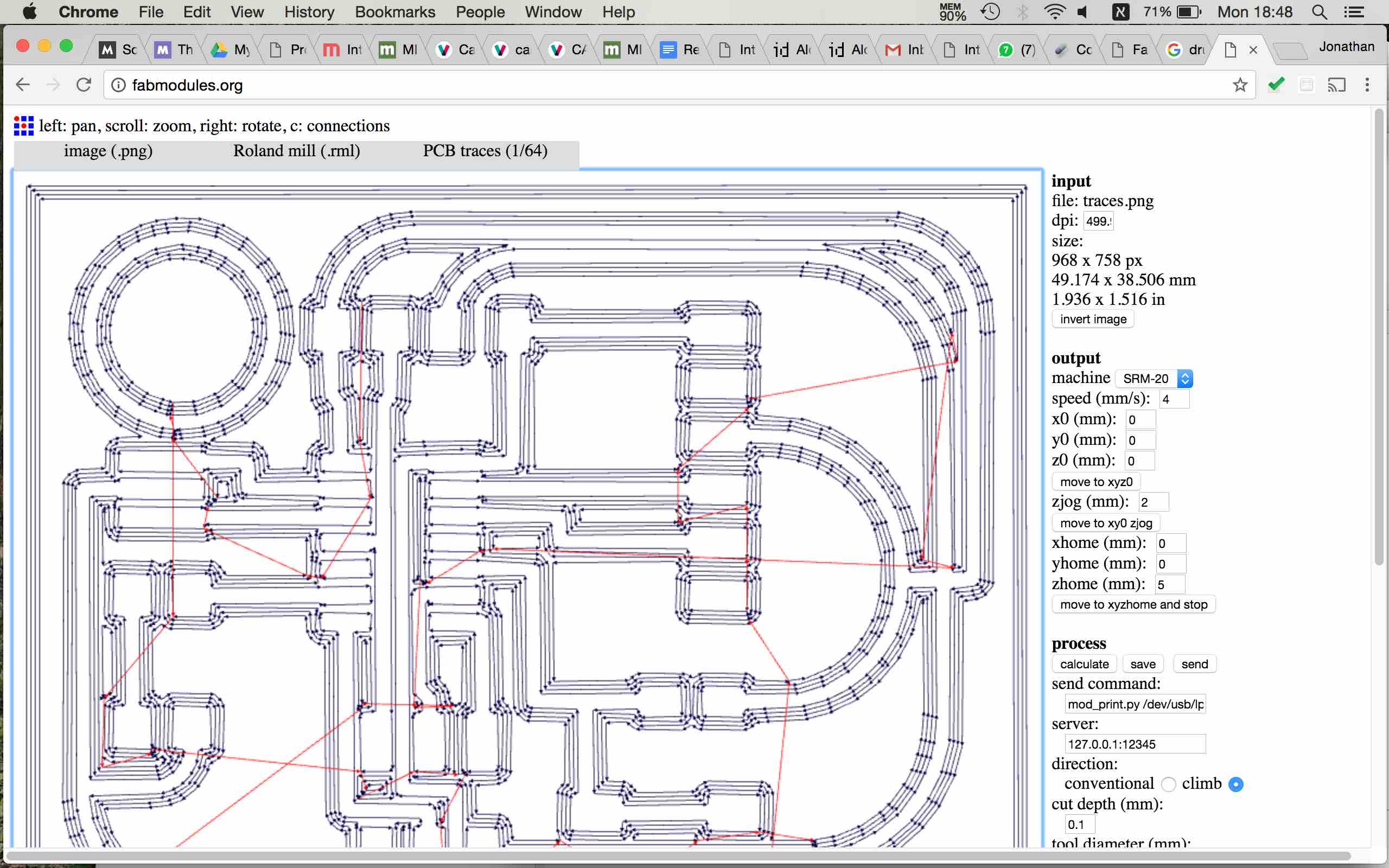
Task: Click the x0 (mm) input field
Action: coord(1140,420)
